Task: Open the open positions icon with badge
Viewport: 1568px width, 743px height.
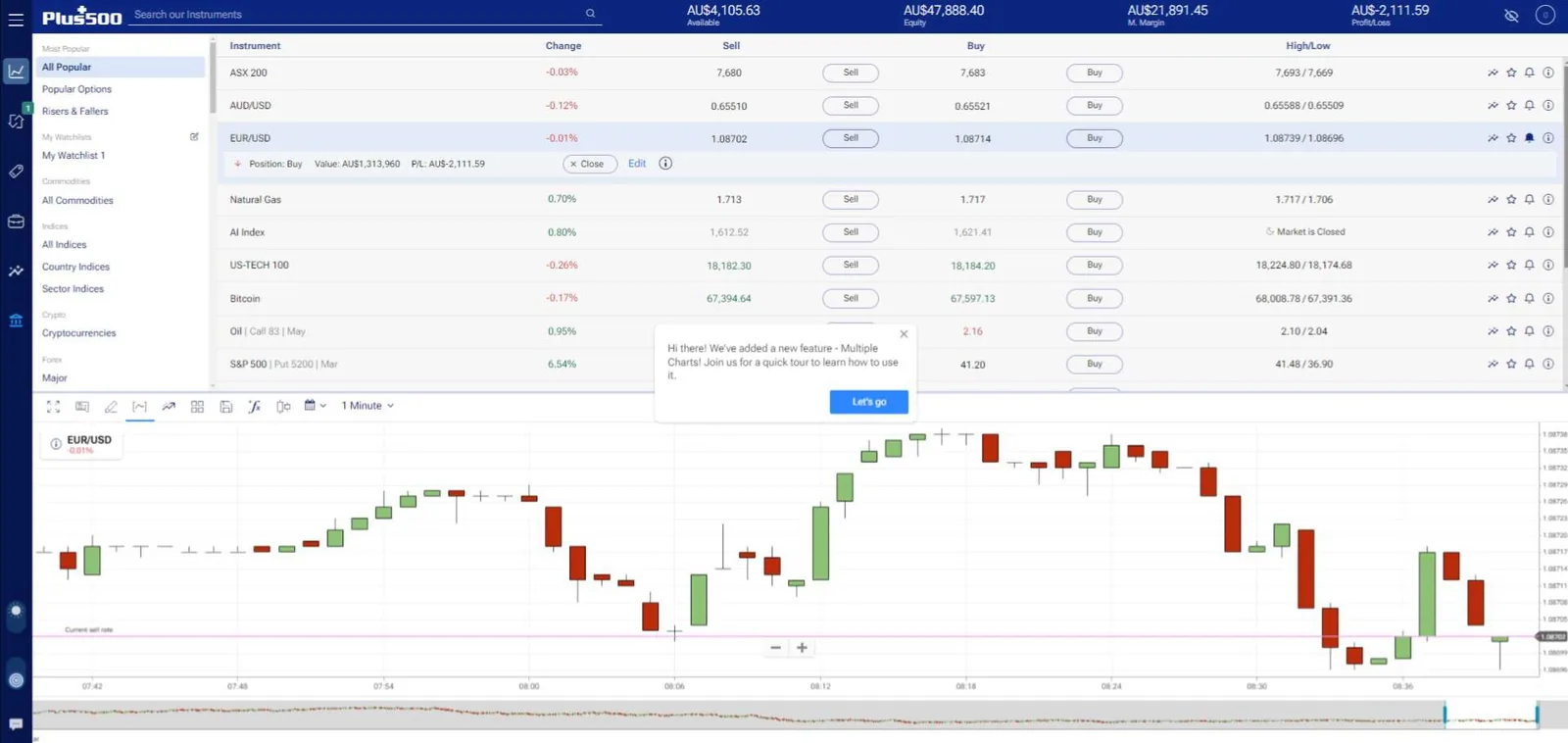Action: (16, 121)
